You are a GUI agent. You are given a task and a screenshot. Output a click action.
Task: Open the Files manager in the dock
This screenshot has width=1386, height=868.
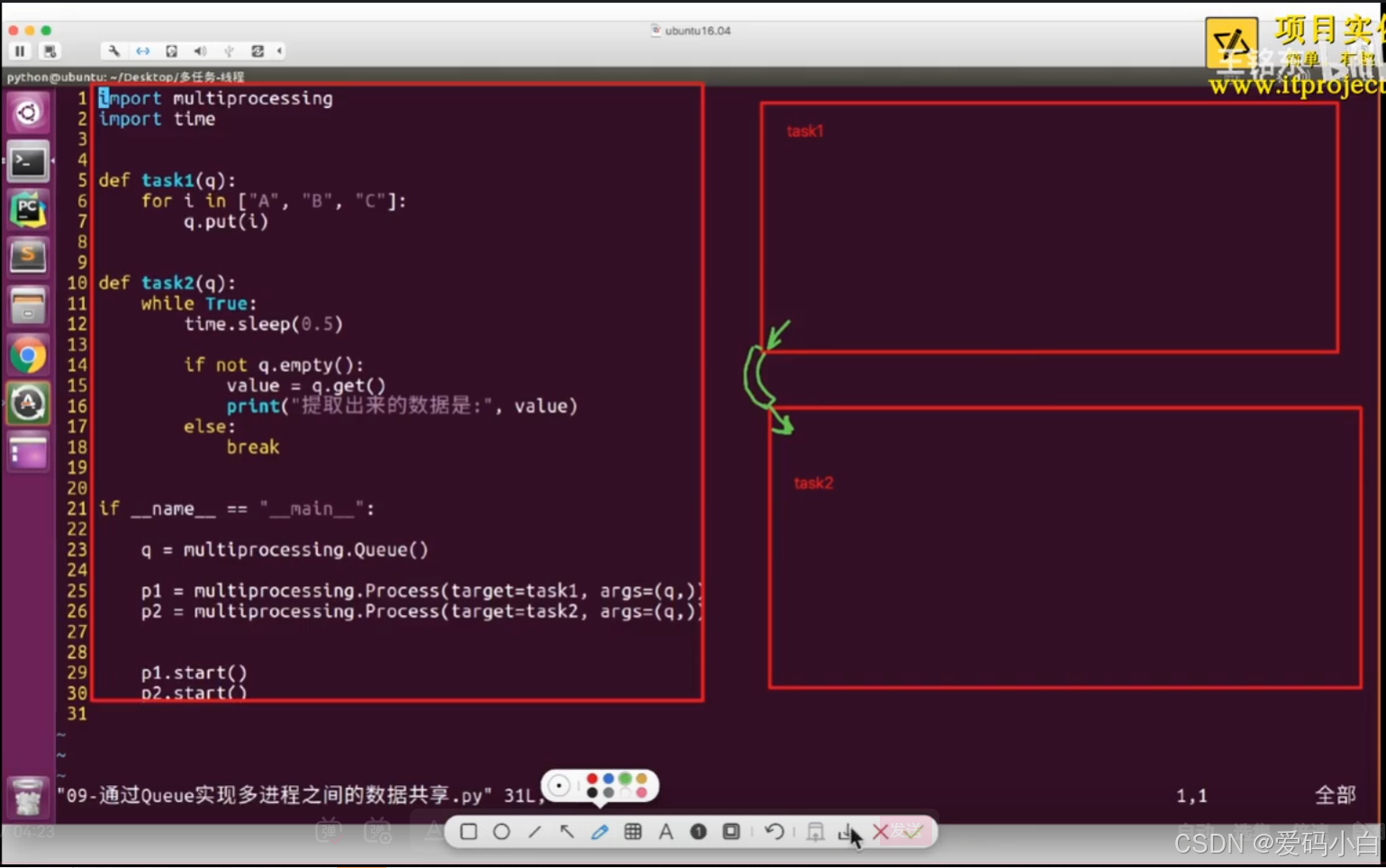tap(28, 306)
